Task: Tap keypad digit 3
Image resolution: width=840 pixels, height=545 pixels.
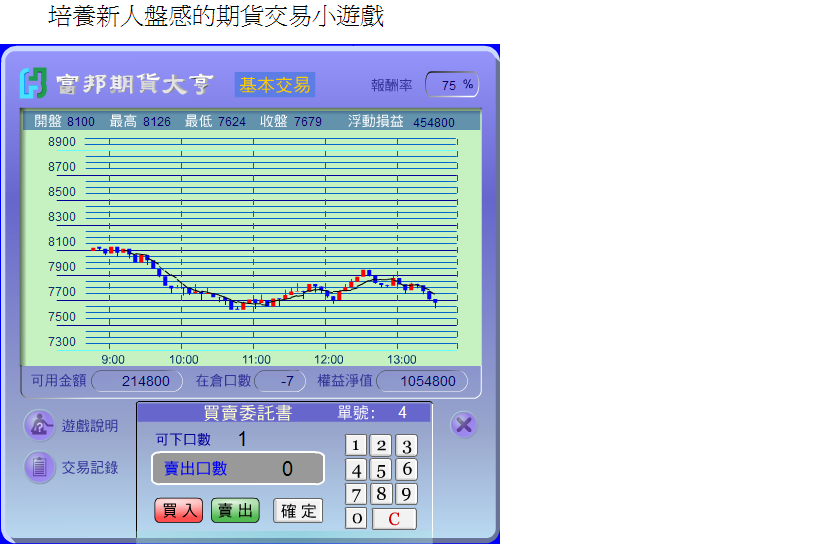Action: coord(407,445)
